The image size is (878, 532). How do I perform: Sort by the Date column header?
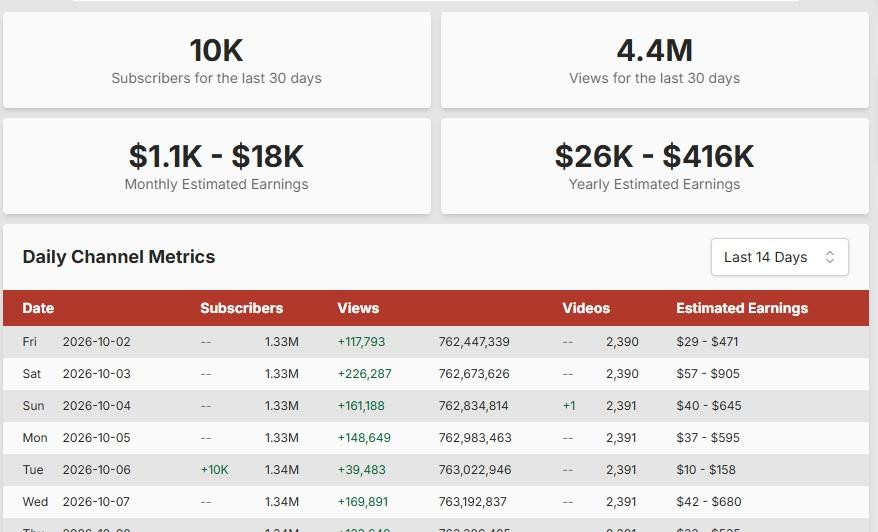tap(38, 308)
